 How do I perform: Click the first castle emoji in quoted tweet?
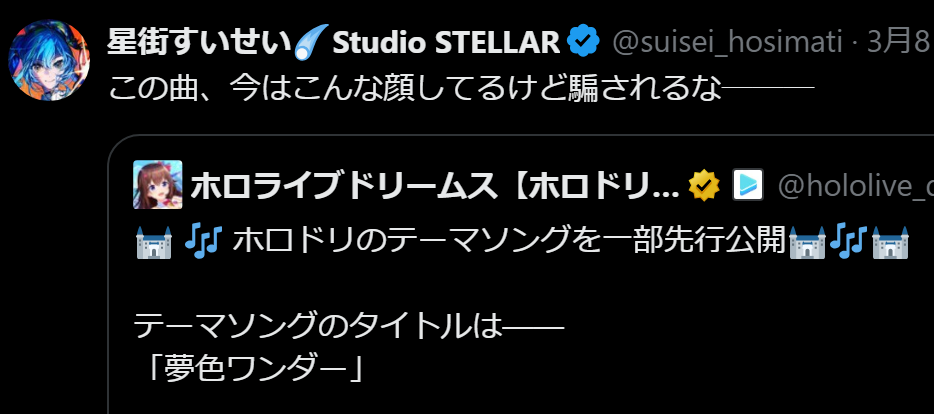[154, 241]
